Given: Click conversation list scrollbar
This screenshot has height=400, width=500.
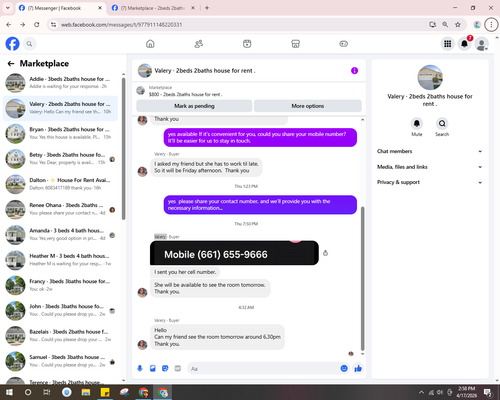Looking at the screenshot, I should 124,148.
